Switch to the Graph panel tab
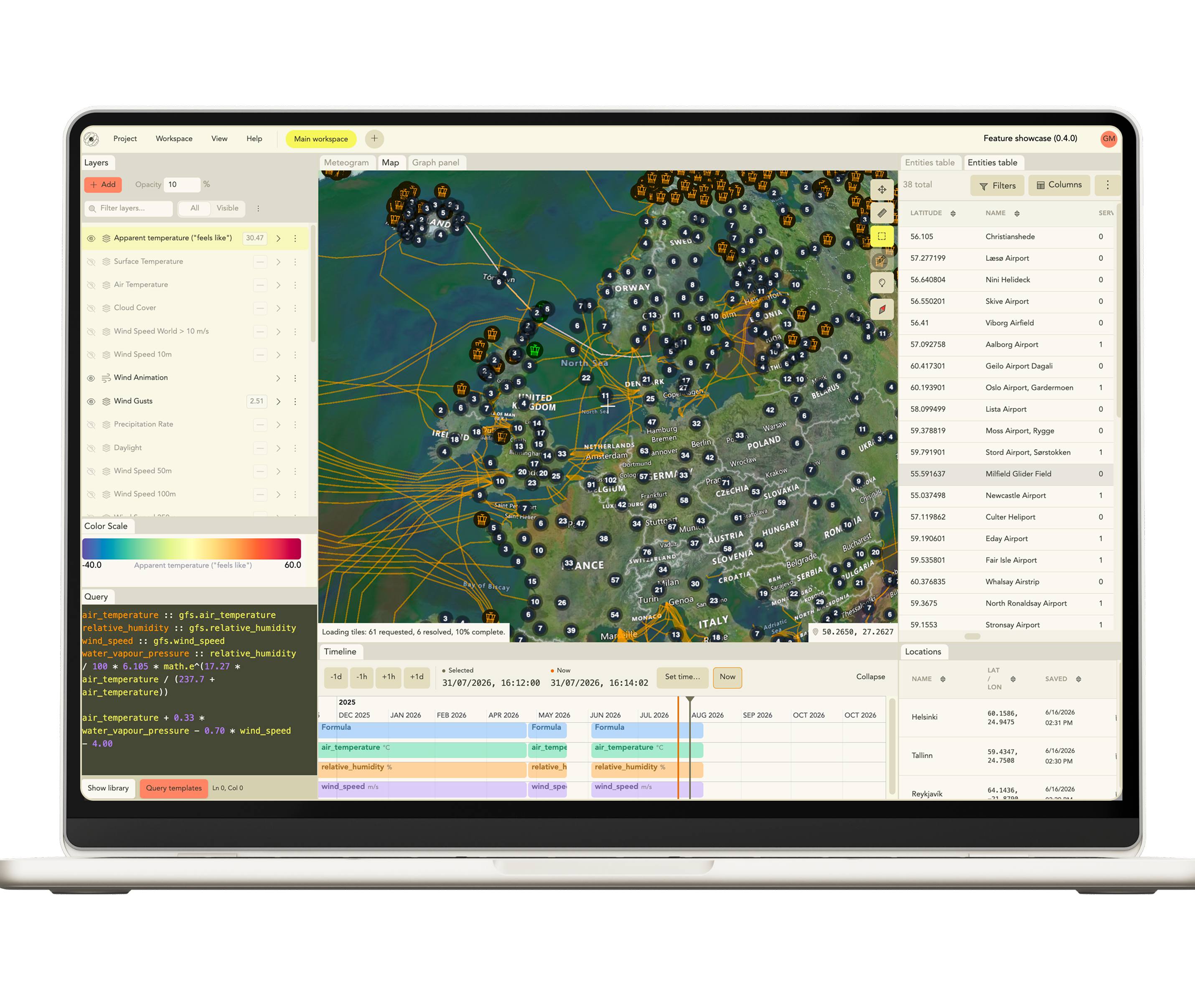The width and height of the screenshot is (1195, 1008). (x=436, y=163)
